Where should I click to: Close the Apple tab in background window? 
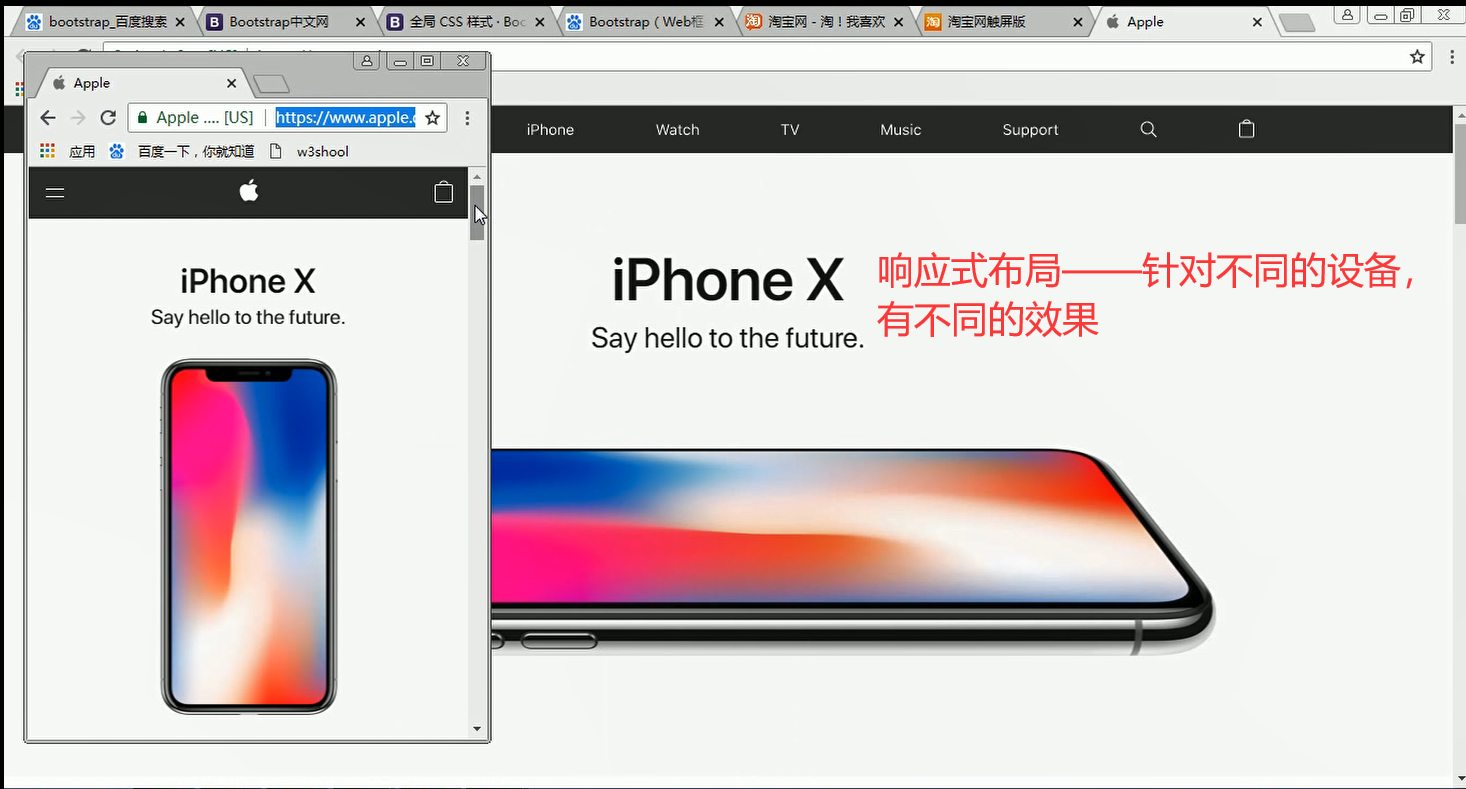1257,22
